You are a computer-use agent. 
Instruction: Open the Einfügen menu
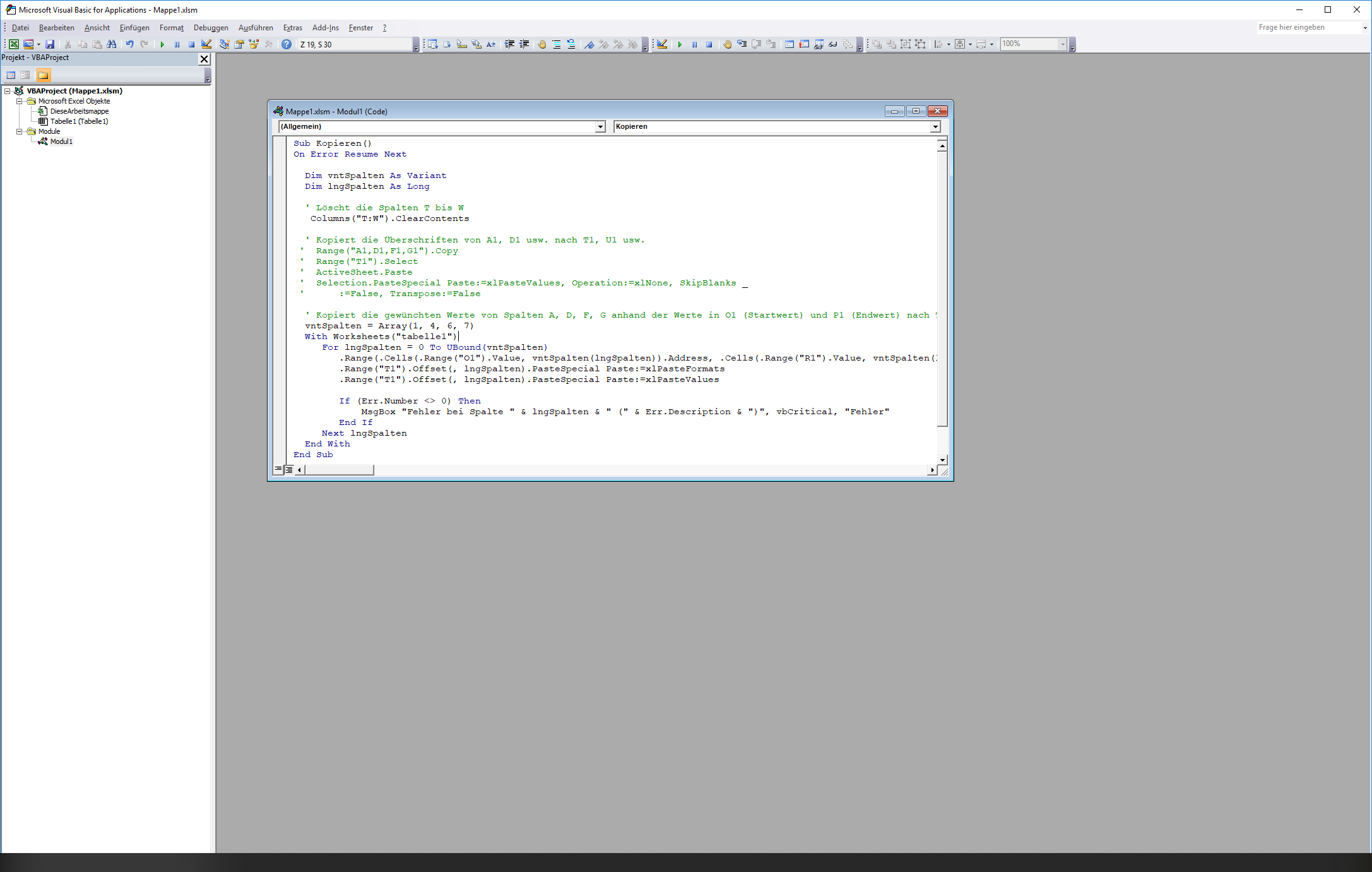click(134, 28)
